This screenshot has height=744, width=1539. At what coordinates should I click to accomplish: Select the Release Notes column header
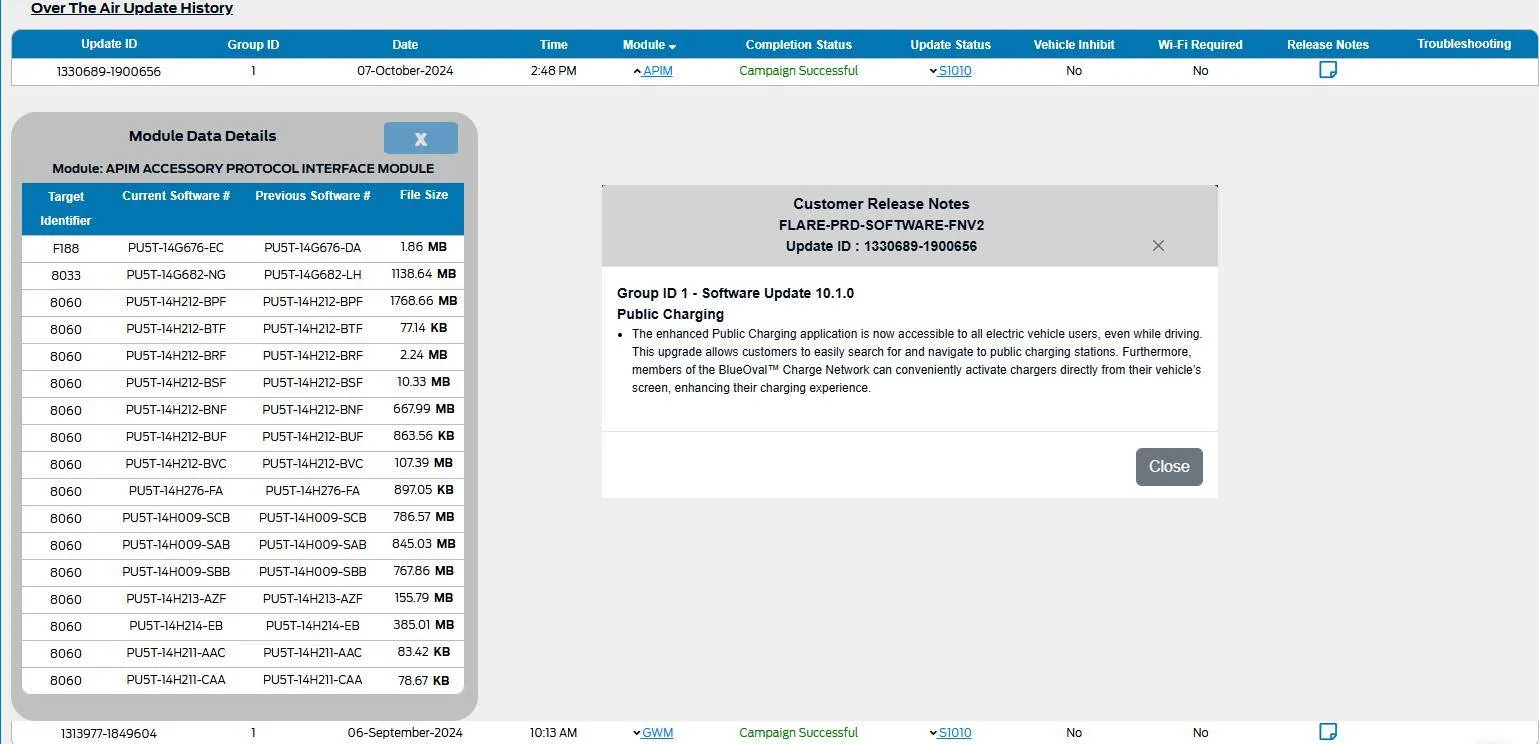[1328, 45]
